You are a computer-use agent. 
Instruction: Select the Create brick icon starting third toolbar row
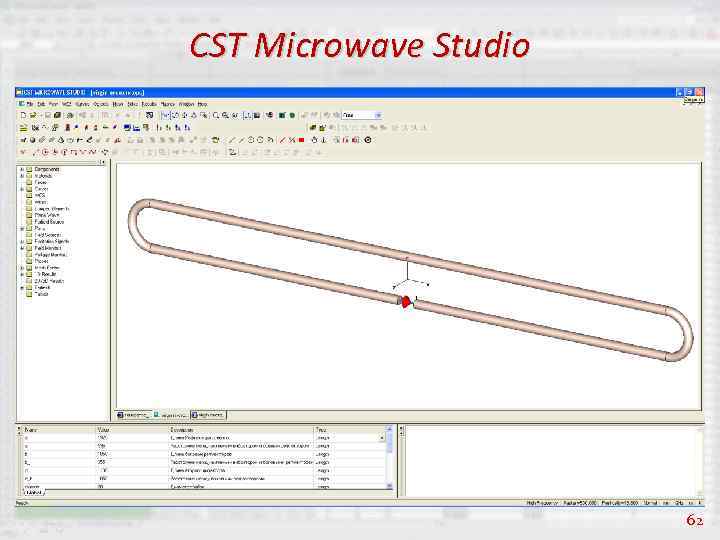click(23, 140)
